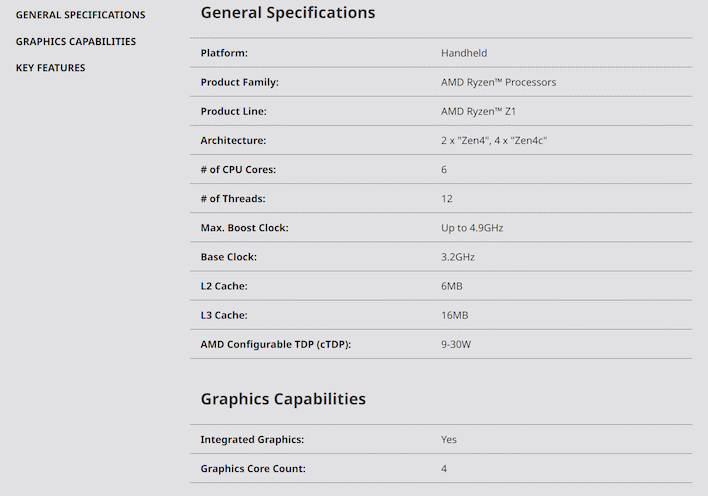Select the 16MB value

coord(454,315)
